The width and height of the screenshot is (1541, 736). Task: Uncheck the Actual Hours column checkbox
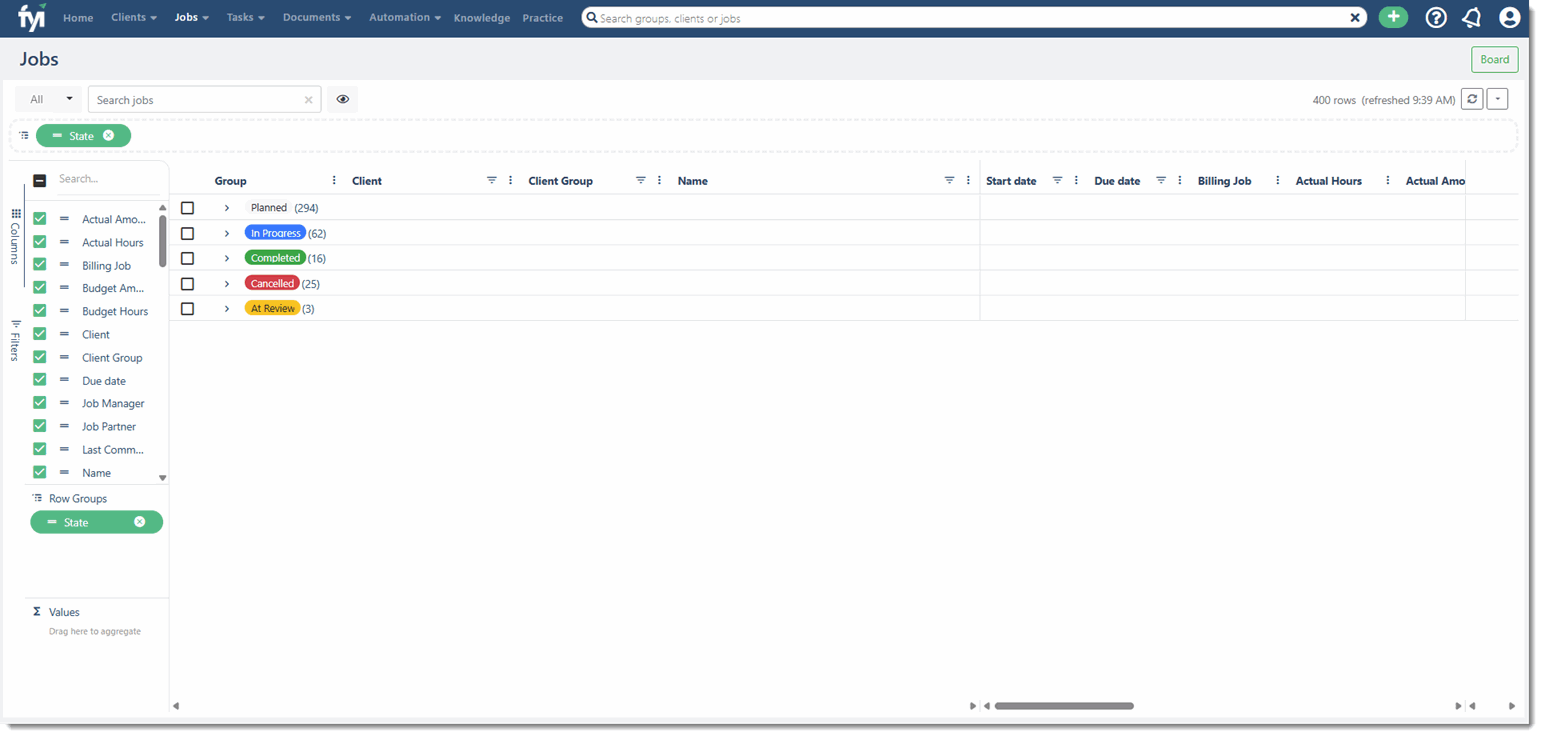click(x=40, y=242)
